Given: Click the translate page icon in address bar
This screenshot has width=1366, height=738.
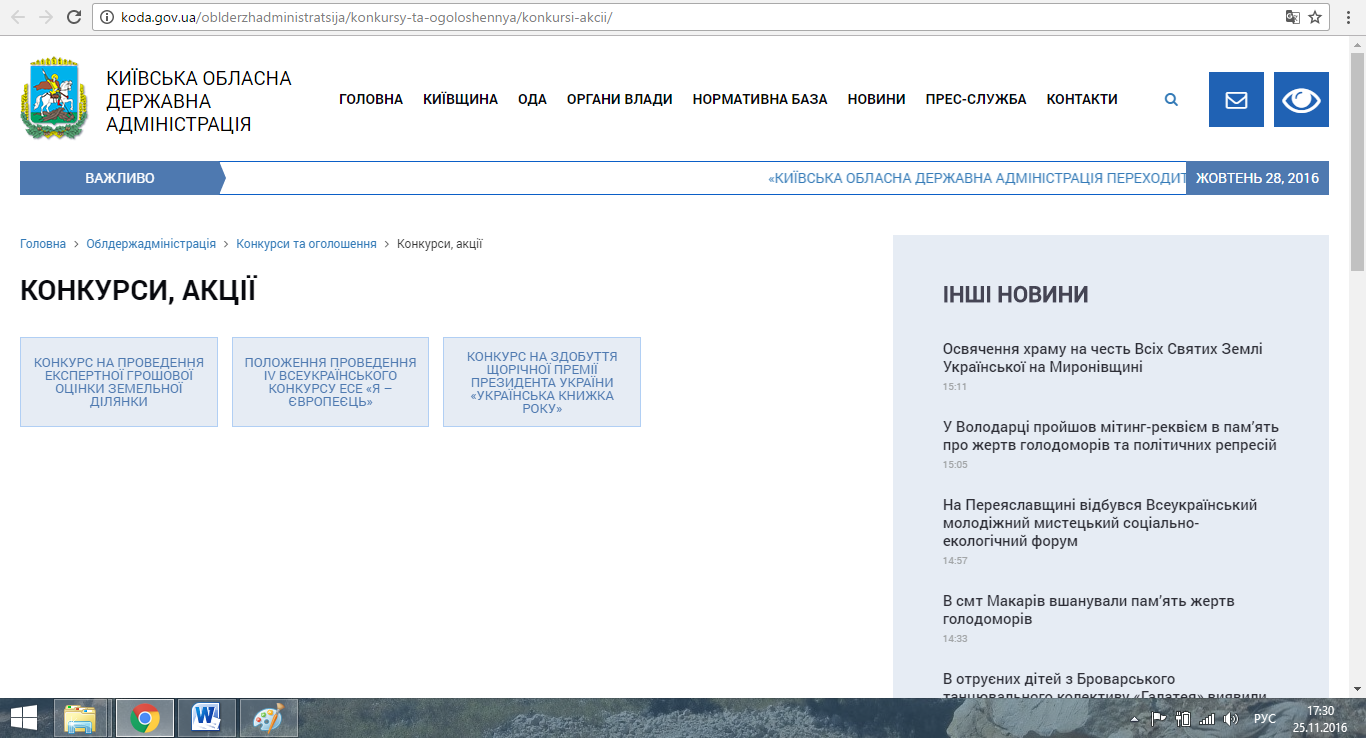Looking at the screenshot, I should pos(1292,17).
